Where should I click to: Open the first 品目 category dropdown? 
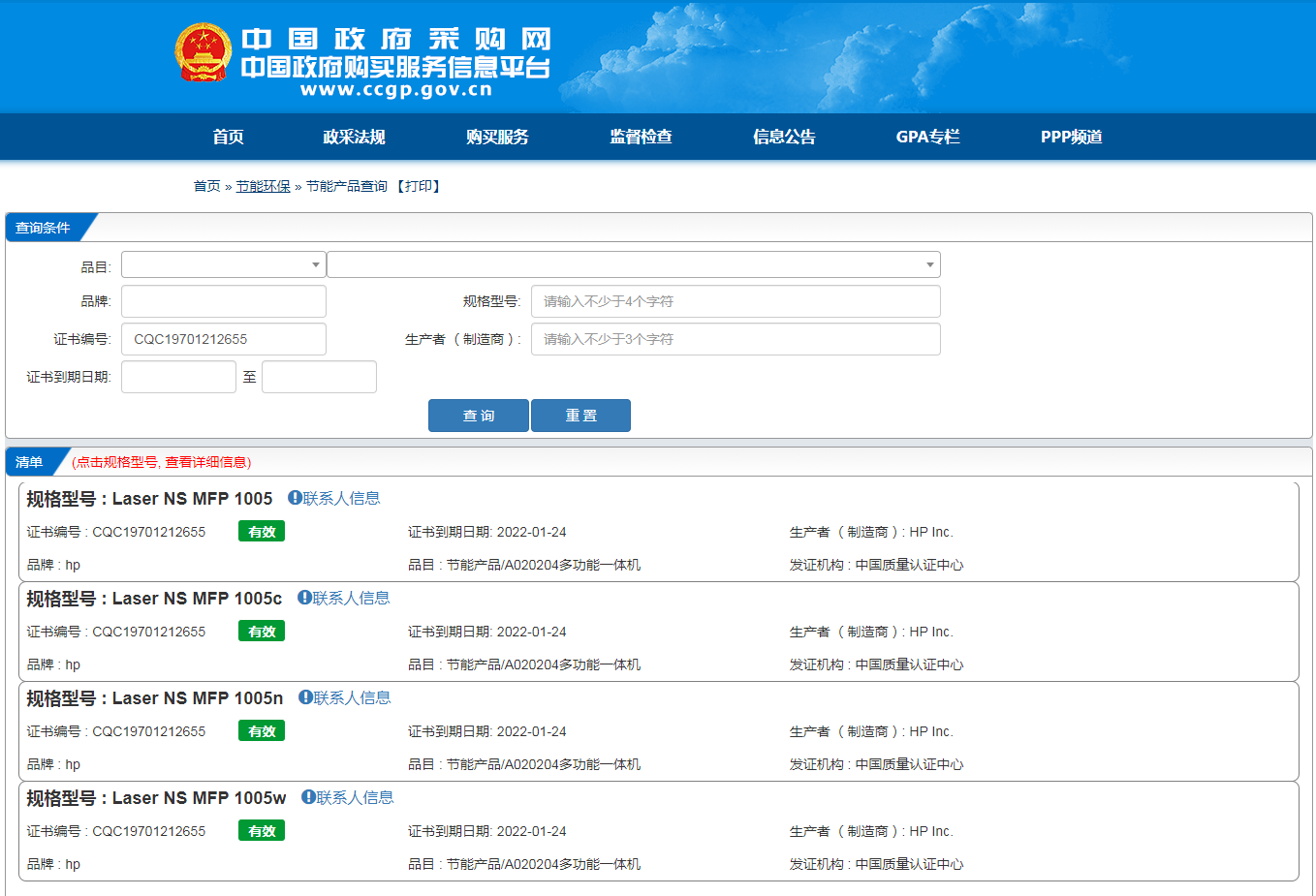tap(223, 264)
